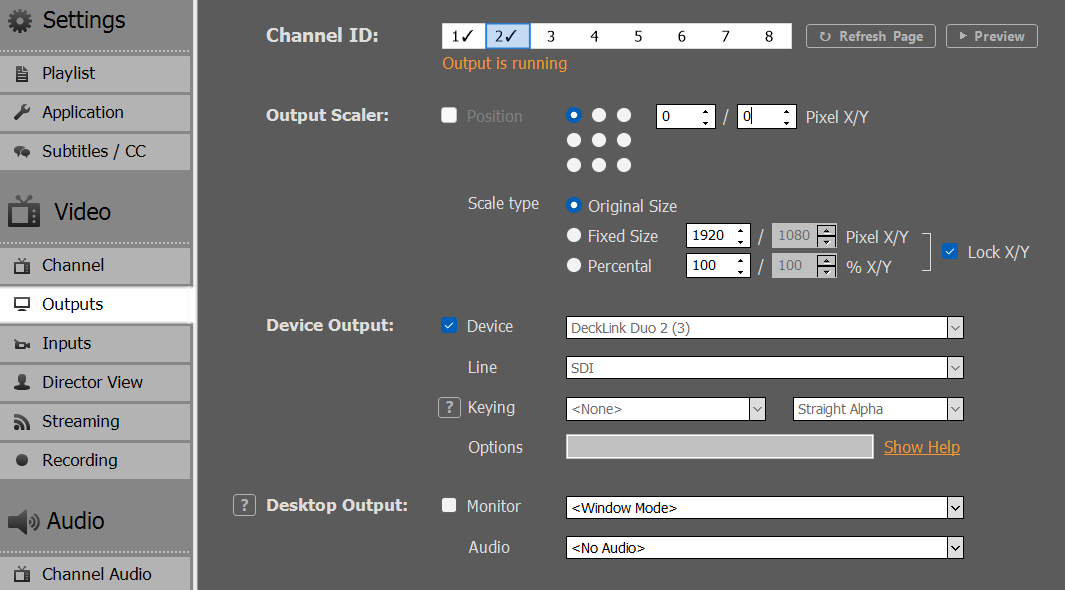Click the Channel Audio icon

tap(22, 574)
